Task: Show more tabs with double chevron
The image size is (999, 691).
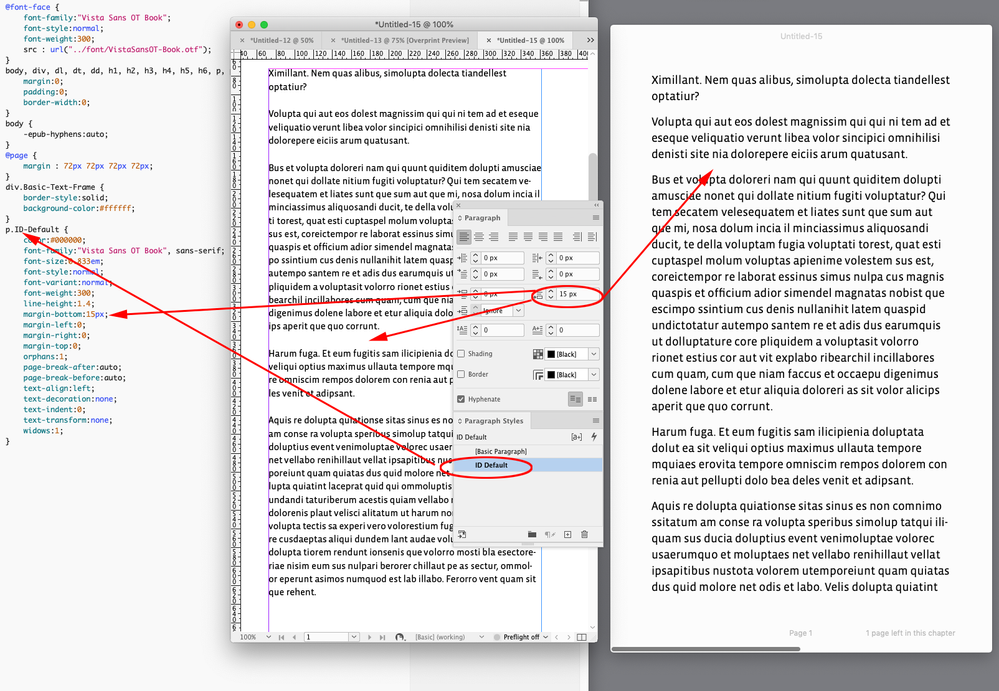Action: click(x=591, y=40)
